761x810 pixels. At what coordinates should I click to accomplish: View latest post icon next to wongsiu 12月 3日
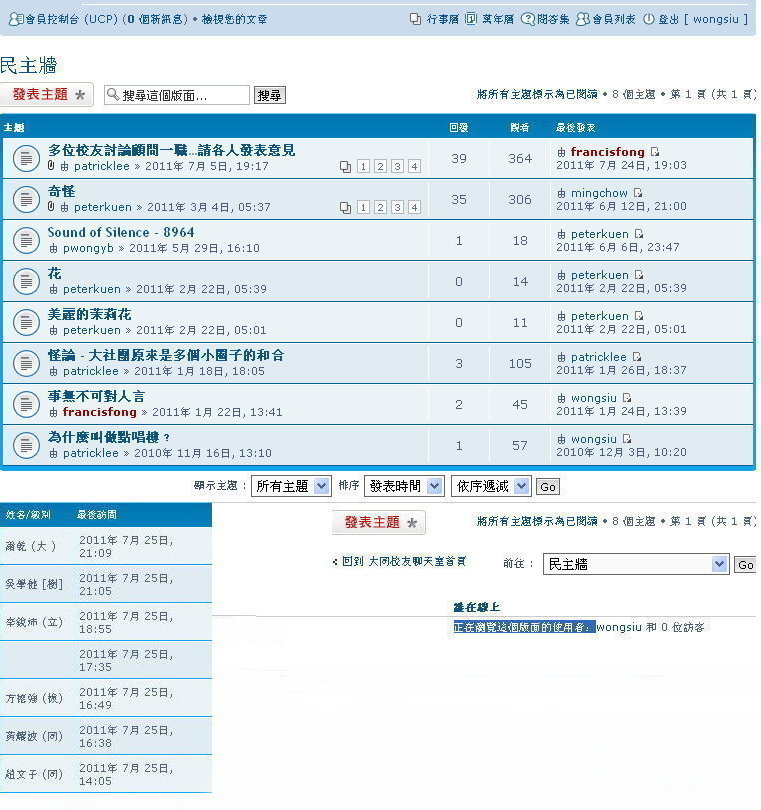[627, 439]
